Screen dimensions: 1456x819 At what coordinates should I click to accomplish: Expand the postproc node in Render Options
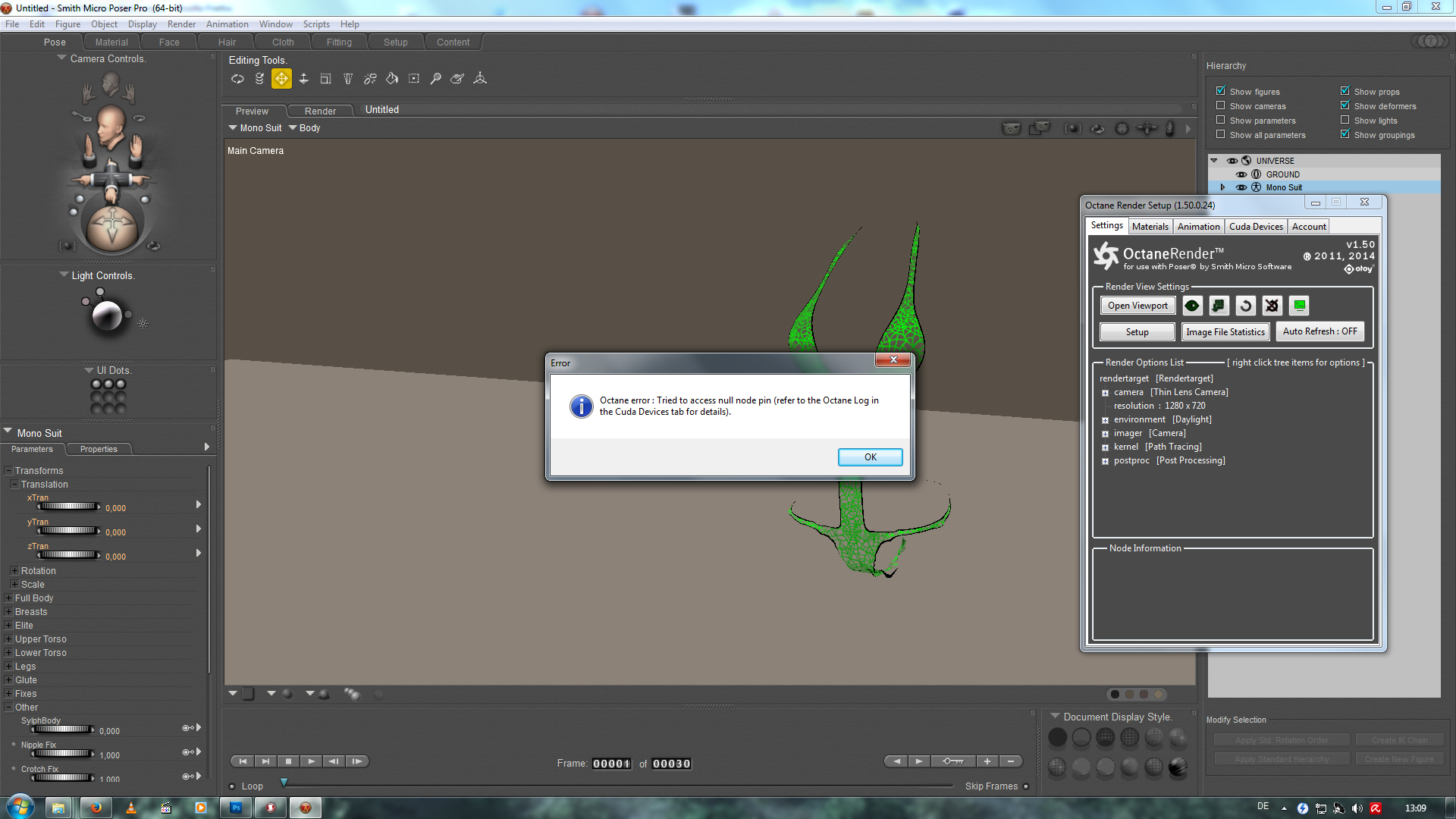click(1105, 461)
